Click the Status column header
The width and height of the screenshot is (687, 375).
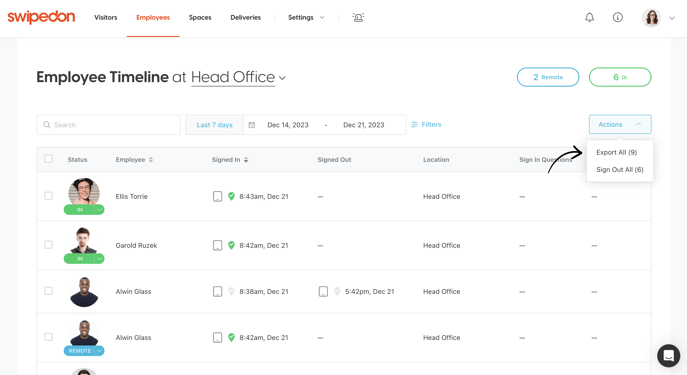click(x=77, y=159)
